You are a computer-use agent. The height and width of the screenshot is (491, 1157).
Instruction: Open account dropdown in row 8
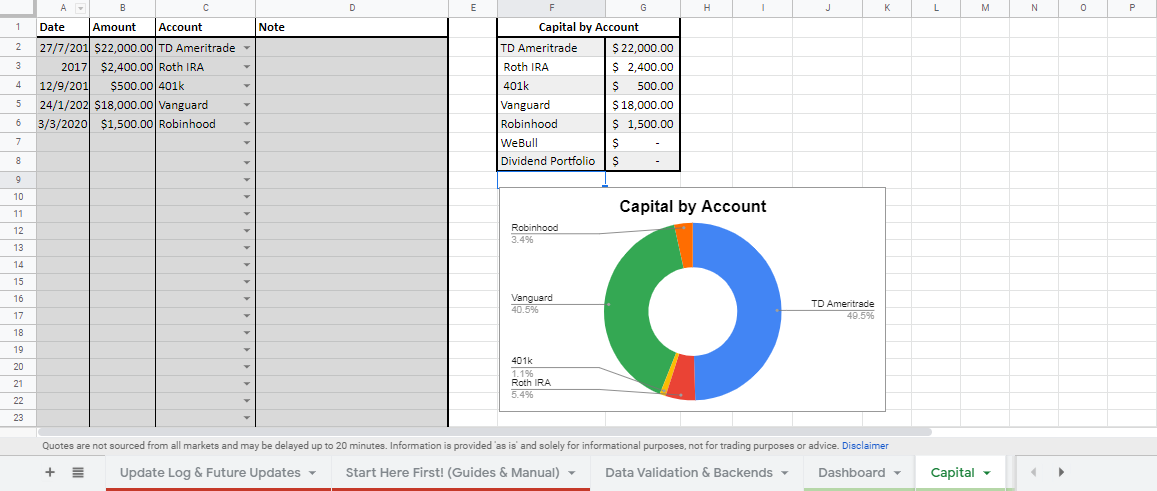(246, 162)
